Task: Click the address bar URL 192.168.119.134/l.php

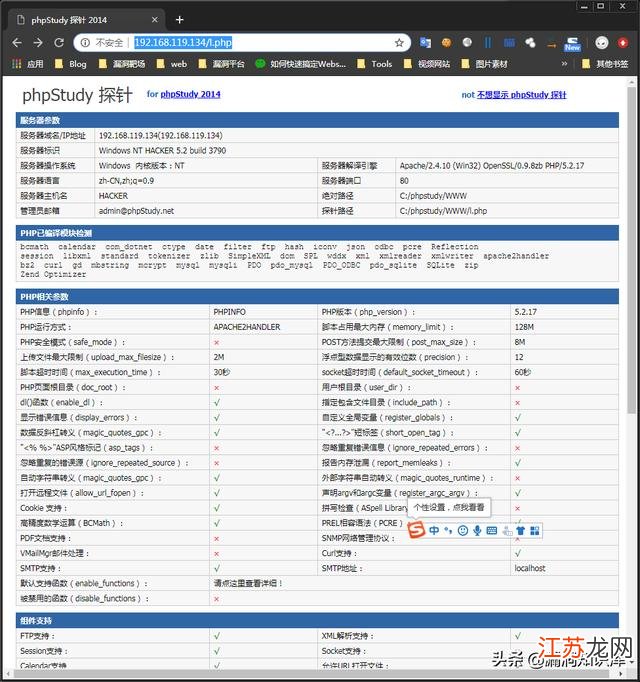Action: [x=183, y=43]
